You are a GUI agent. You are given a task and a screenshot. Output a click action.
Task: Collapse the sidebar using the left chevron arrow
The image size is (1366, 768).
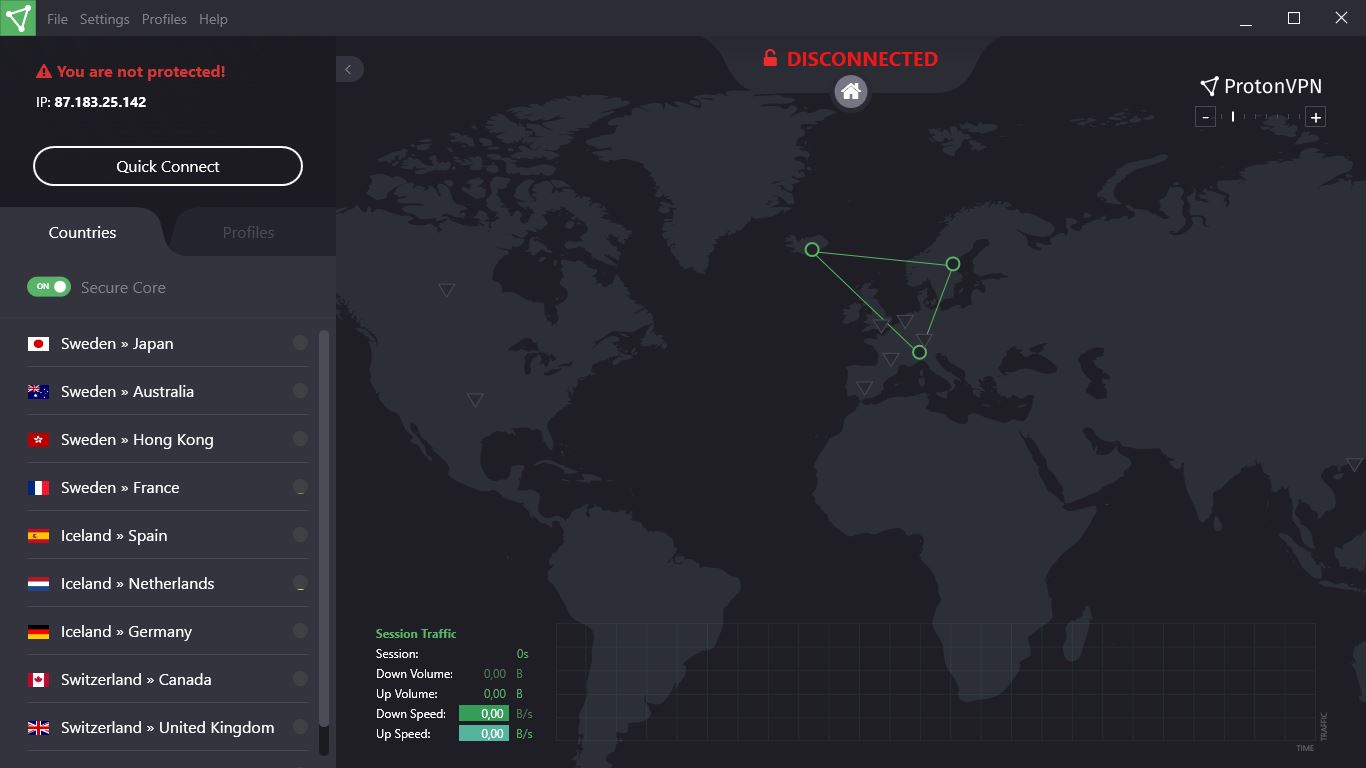[349, 69]
